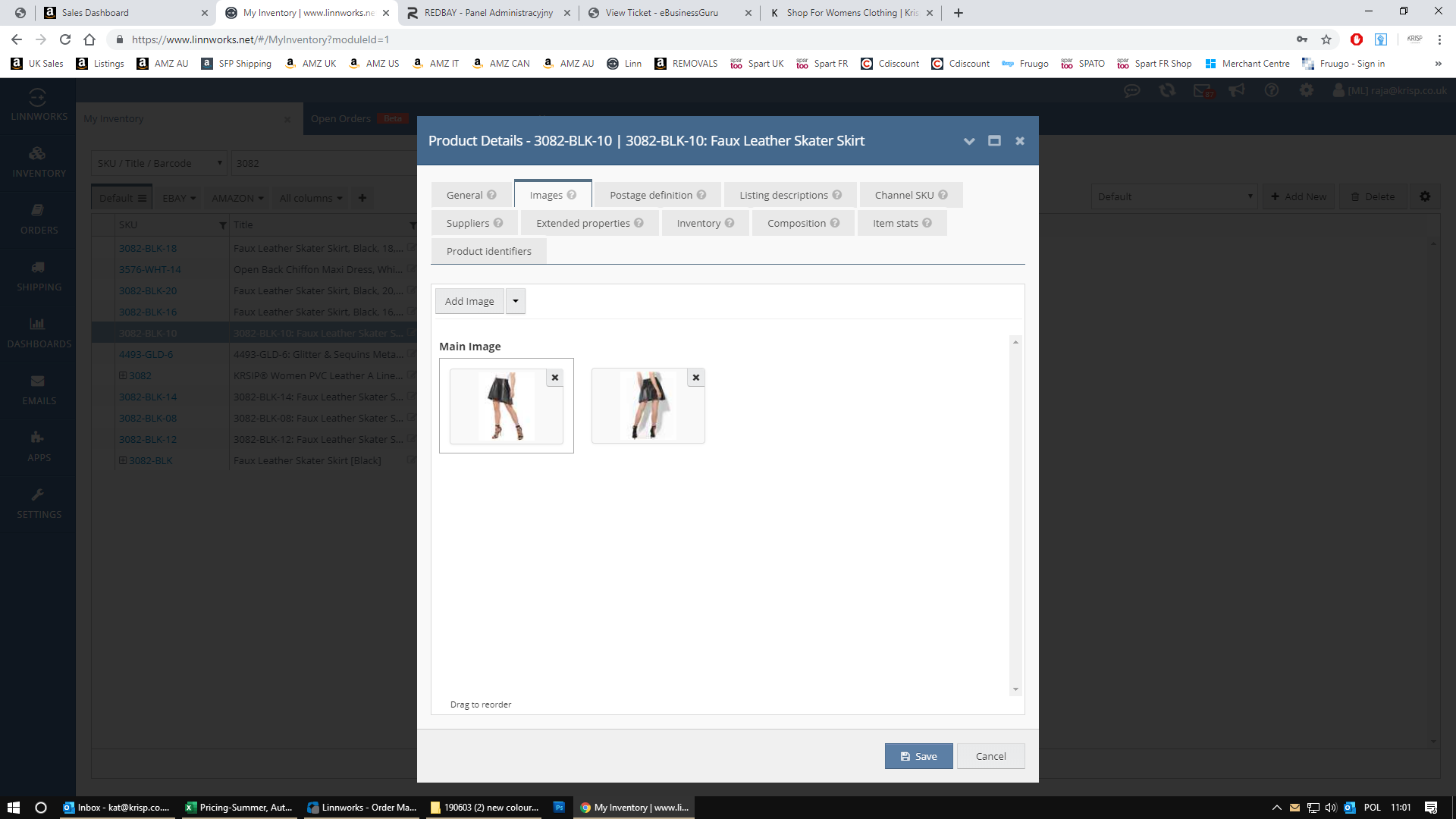Image resolution: width=1456 pixels, height=819 pixels.
Task: Open the Add Image dropdown arrow
Action: tap(516, 301)
